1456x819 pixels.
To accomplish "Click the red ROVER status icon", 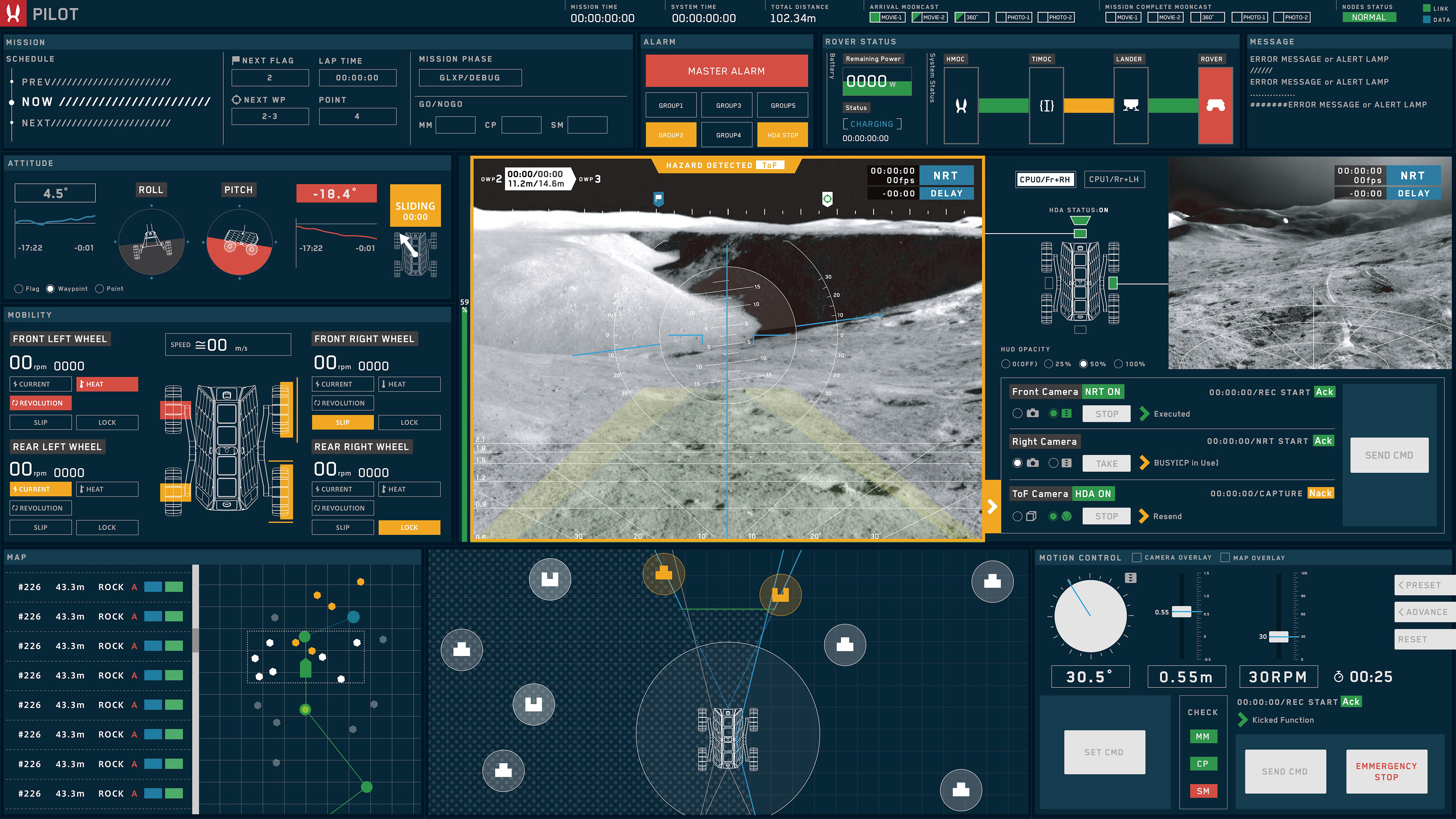I will [x=1215, y=105].
